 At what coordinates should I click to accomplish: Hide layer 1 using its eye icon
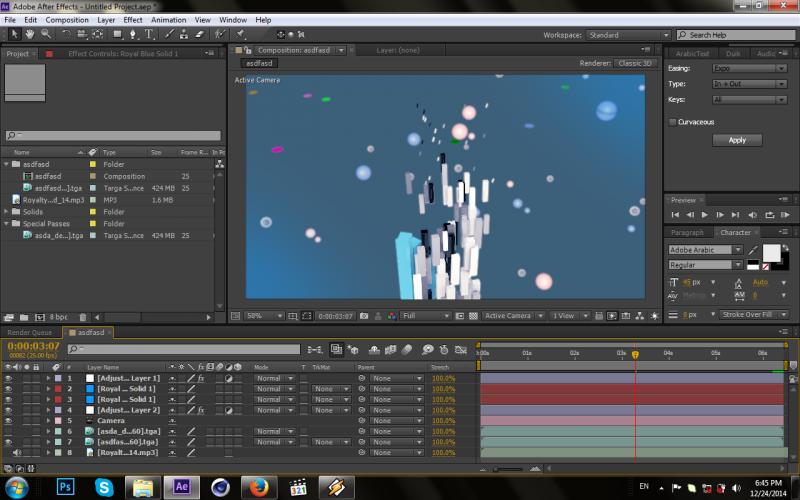pos(9,379)
